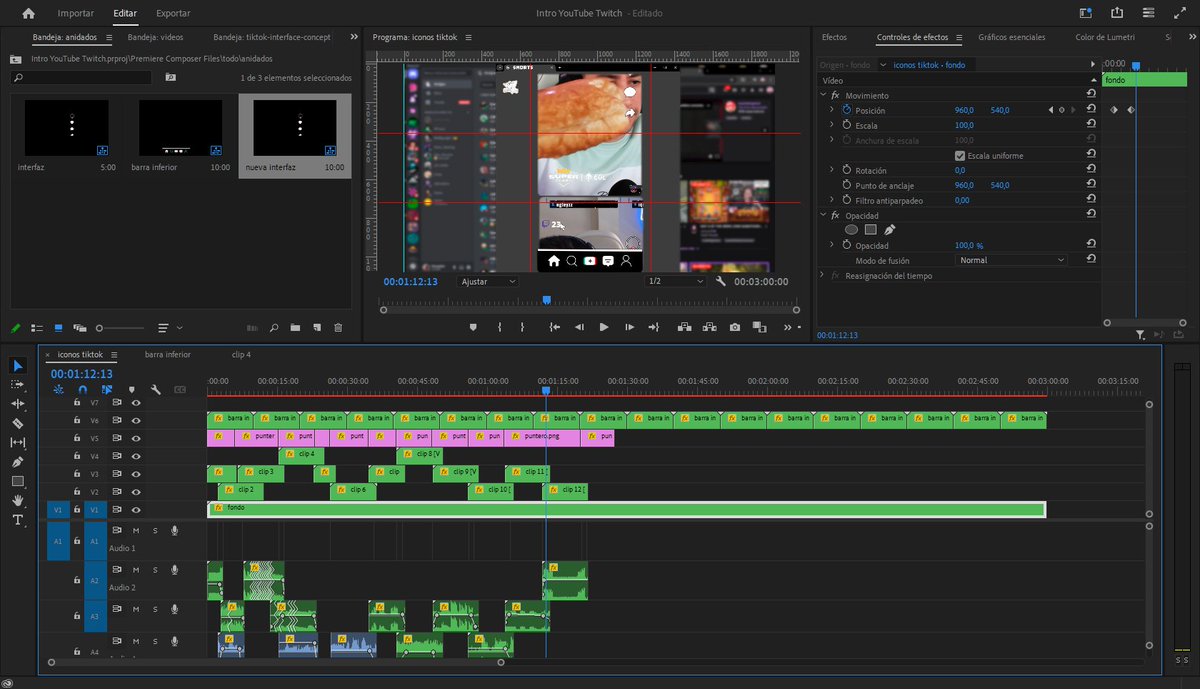Step back one frame in Program monitor

coord(579,327)
